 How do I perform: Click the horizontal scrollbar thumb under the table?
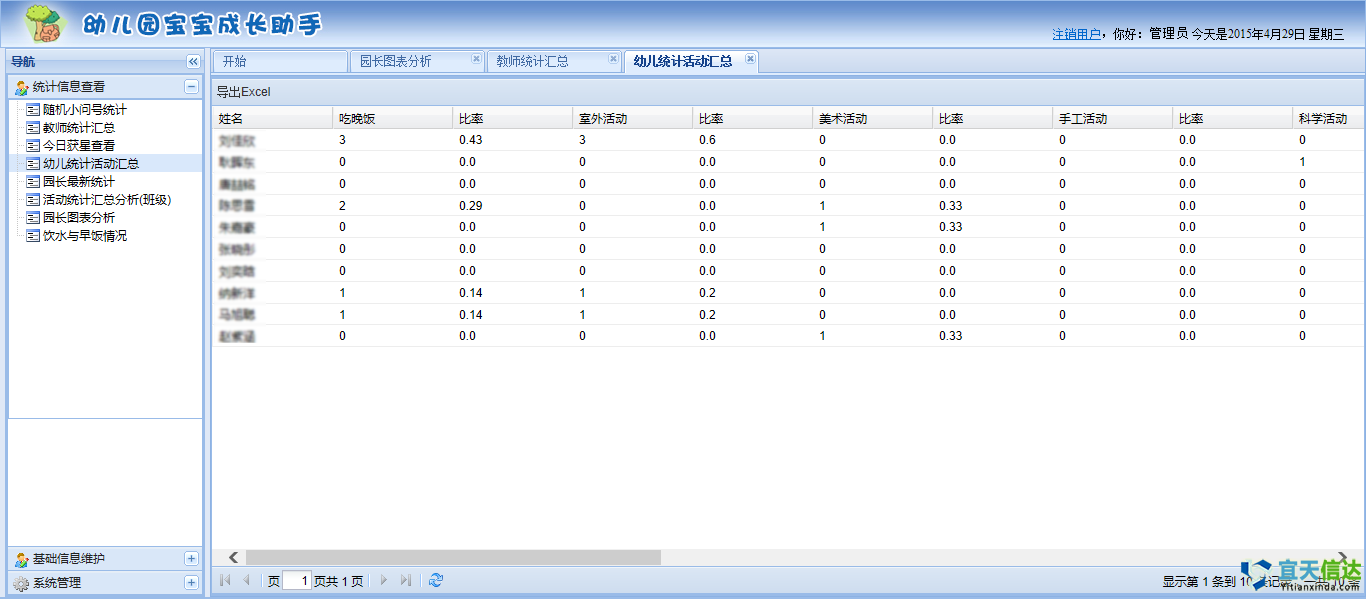(453, 557)
